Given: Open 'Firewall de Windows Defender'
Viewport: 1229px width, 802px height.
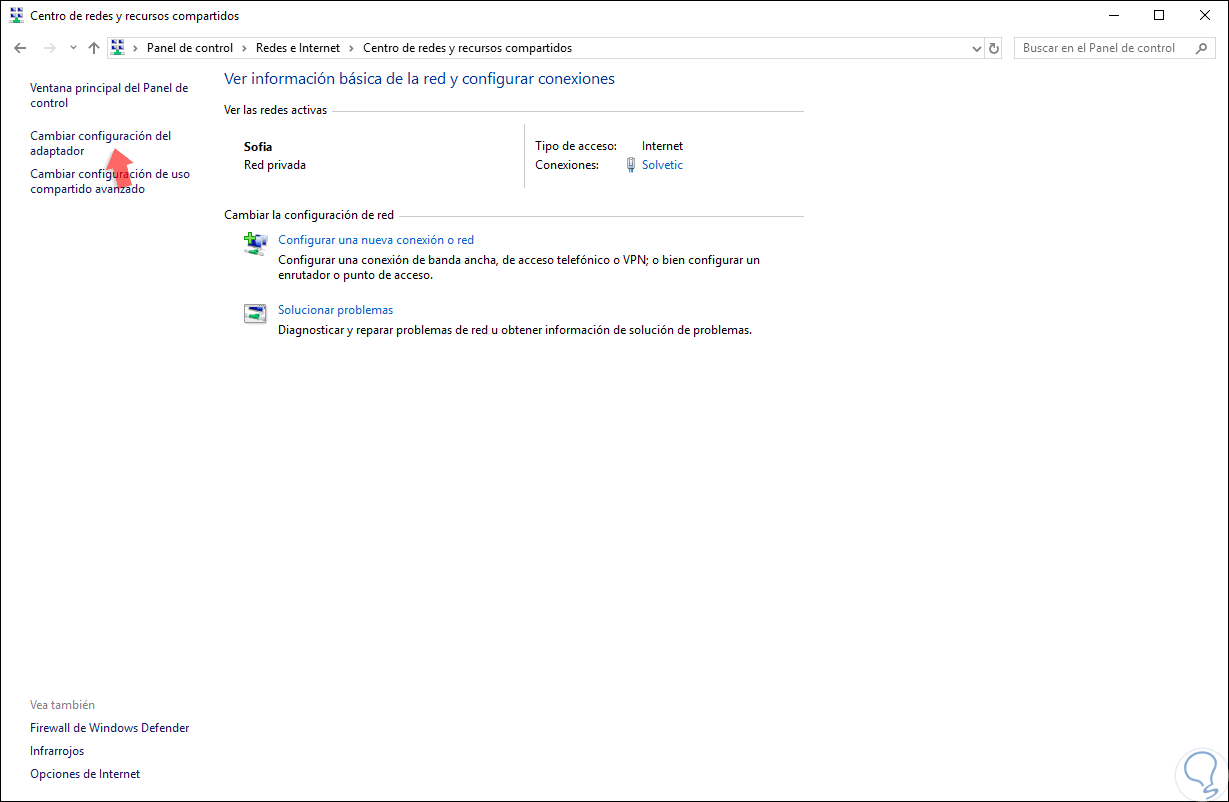Looking at the screenshot, I should tap(110, 728).
